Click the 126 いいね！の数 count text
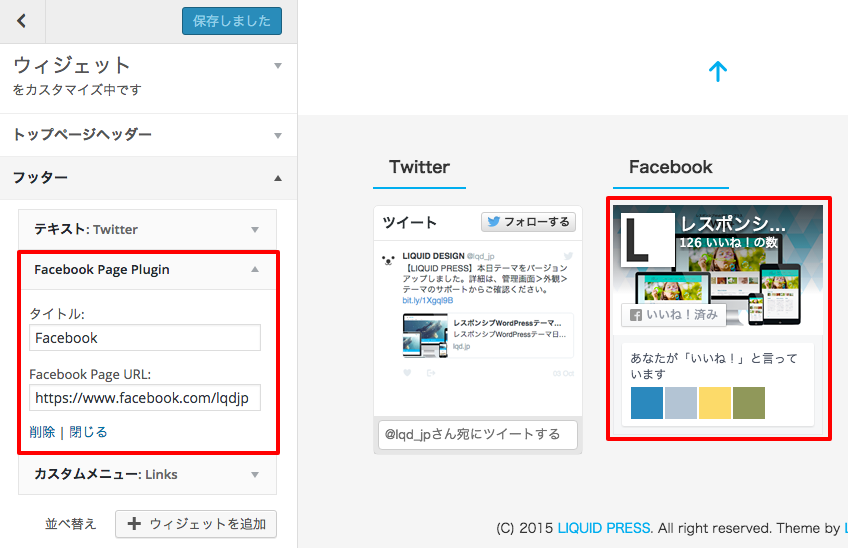 click(x=728, y=242)
